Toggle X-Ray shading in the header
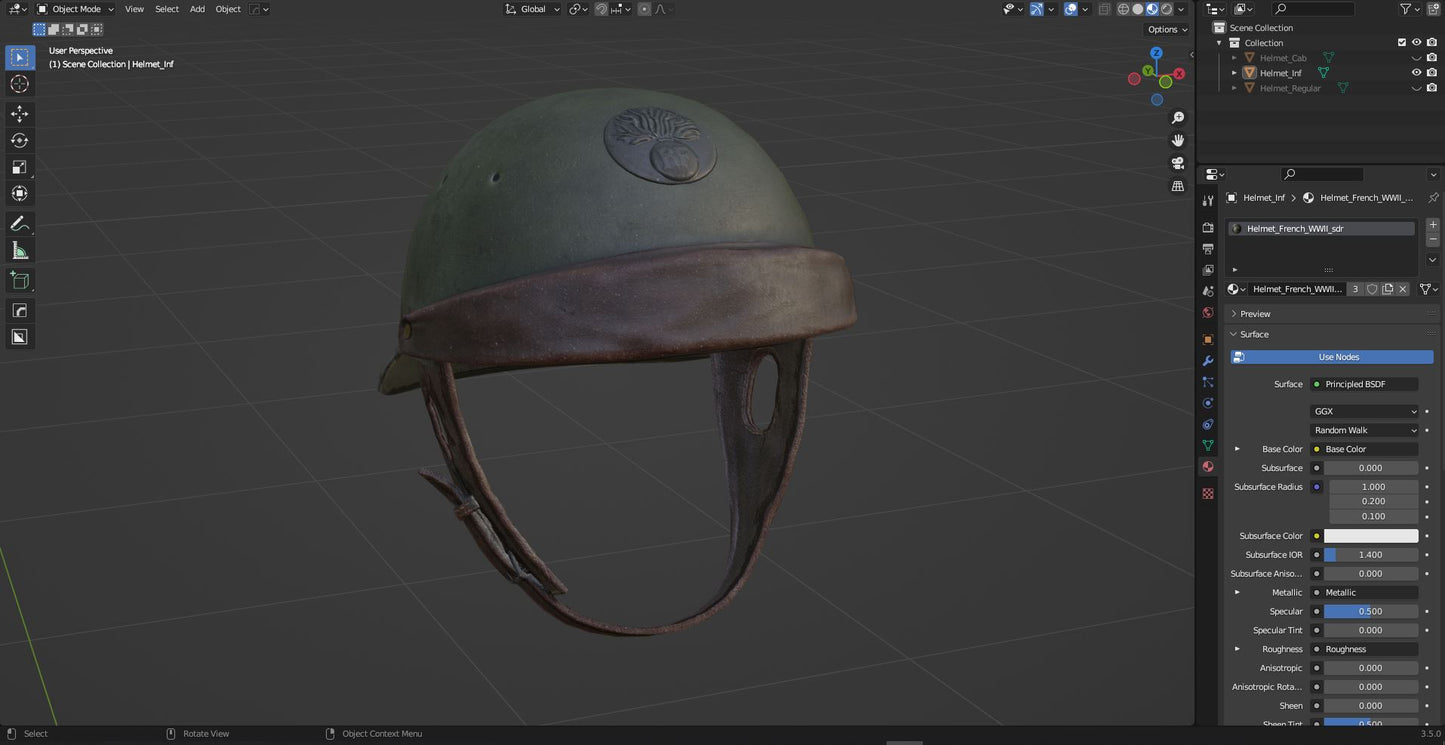The height and width of the screenshot is (745, 1445). 1104,8
